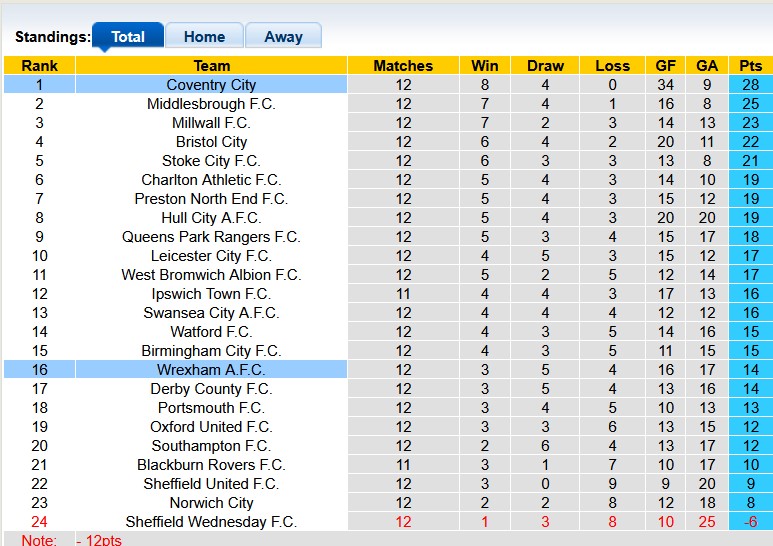Switch to the Home standings tab

coord(204,37)
